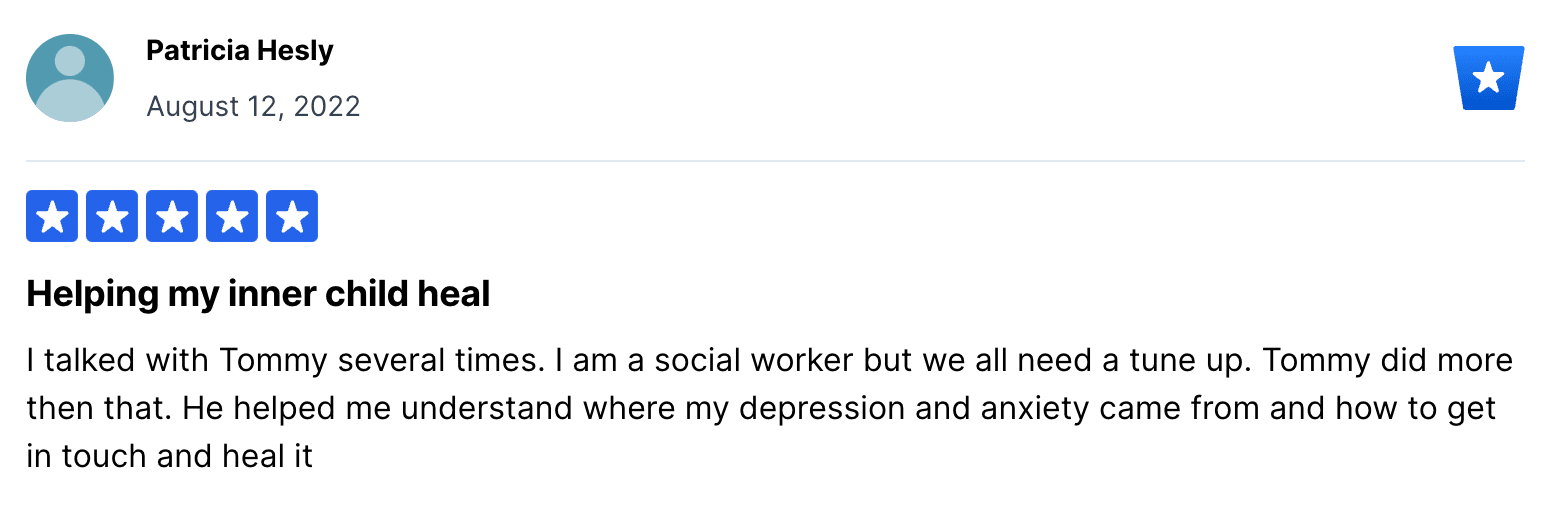
Task: Click Patricia Hesly's profile avatar
Action: [70, 78]
